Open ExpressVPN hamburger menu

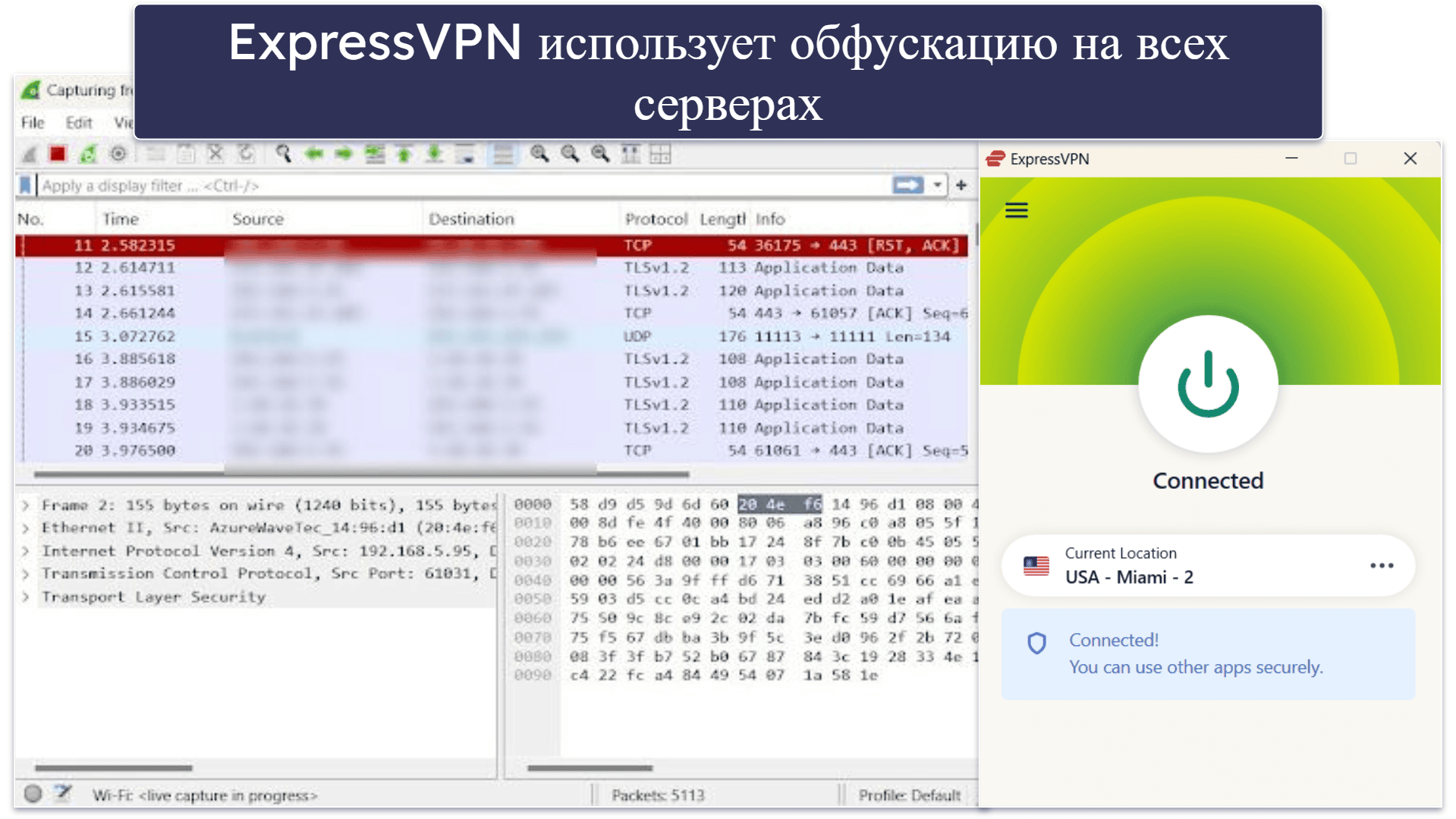[1016, 210]
